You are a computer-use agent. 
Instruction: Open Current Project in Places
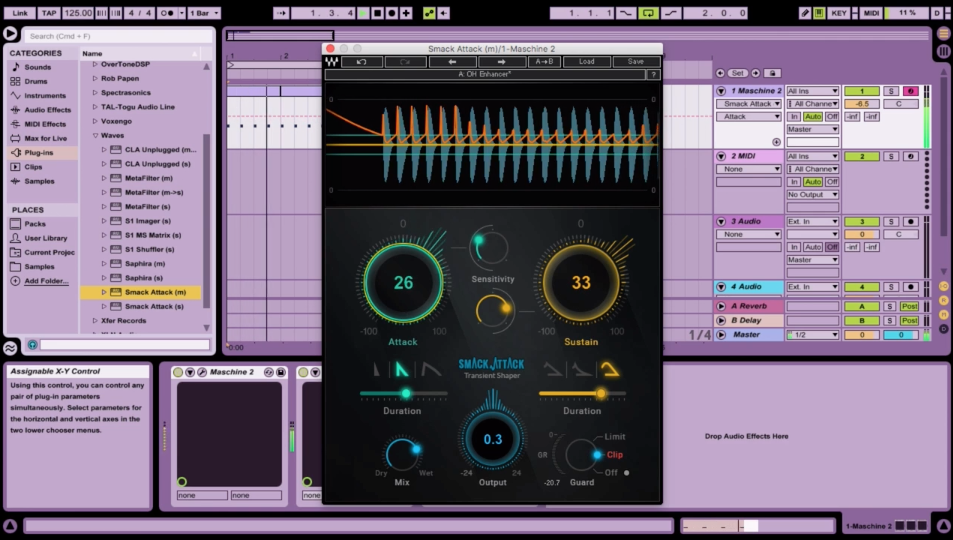pyautogui.click(x=49, y=252)
